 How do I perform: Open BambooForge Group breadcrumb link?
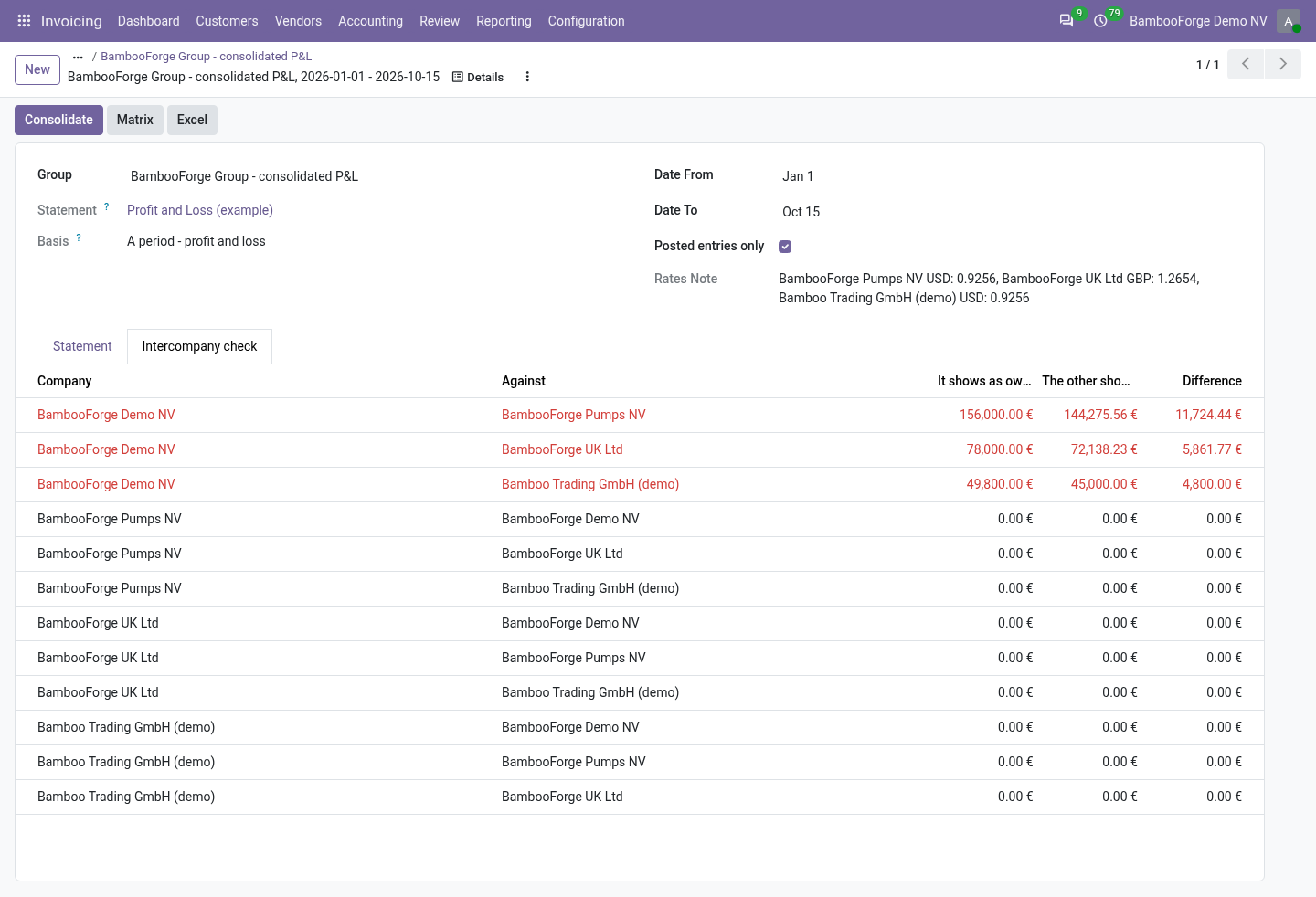[206, 57]
